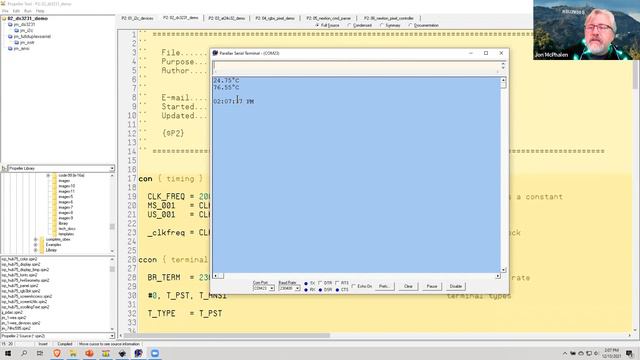The image size is (640, 360).
Task: Select the top-level 02_ds3231_demo object
Action: (x=27, y=19)
